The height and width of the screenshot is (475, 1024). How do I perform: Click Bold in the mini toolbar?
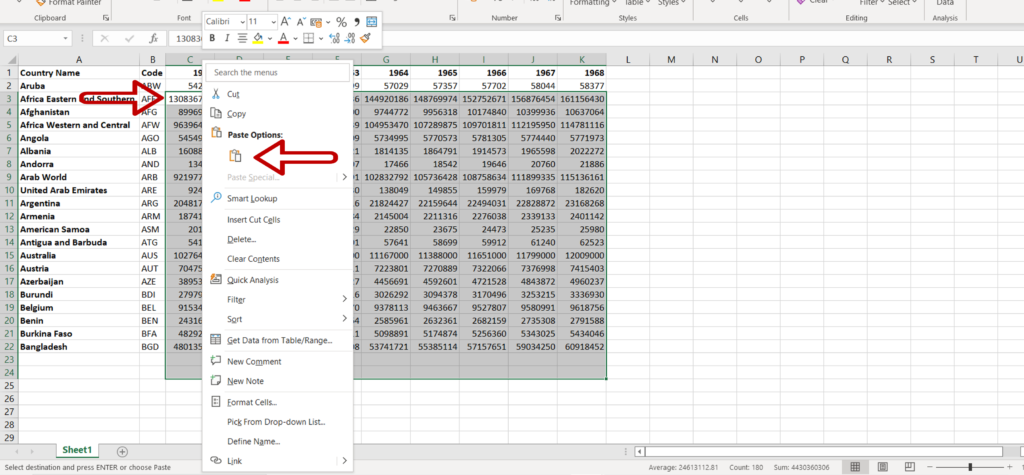point(212,39)
